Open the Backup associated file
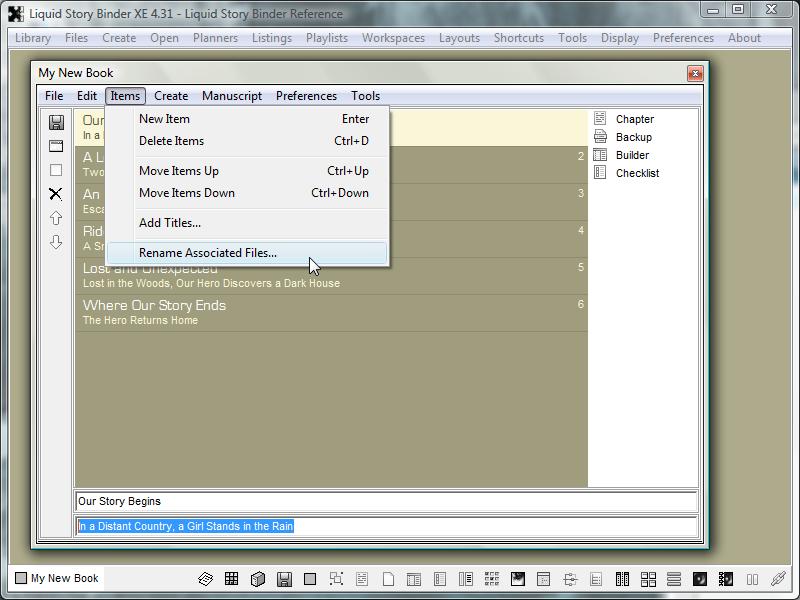800x600 pixels. [633, 137]
